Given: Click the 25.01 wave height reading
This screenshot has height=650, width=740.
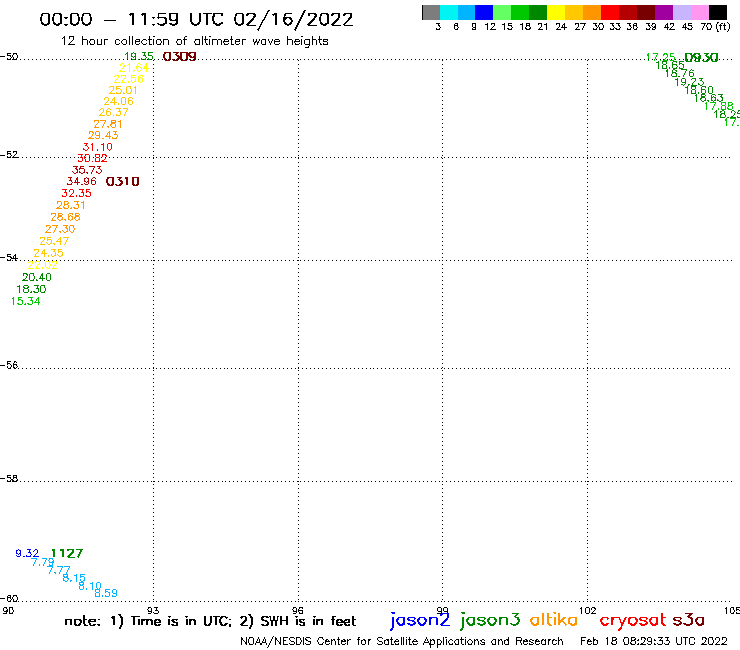Looking at the screenshot, I should tap(123, 90).
